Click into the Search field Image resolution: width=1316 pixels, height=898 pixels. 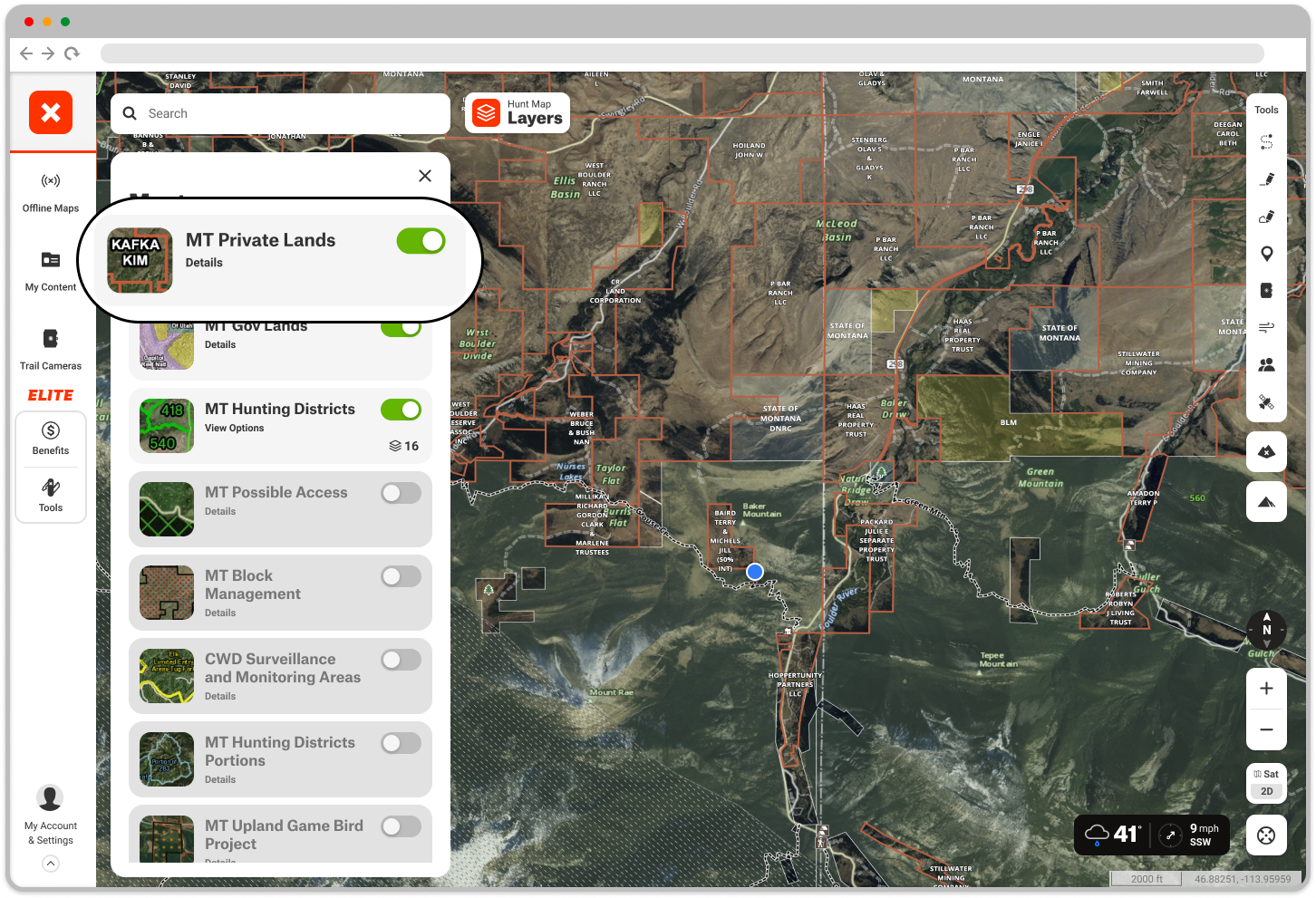280,113
